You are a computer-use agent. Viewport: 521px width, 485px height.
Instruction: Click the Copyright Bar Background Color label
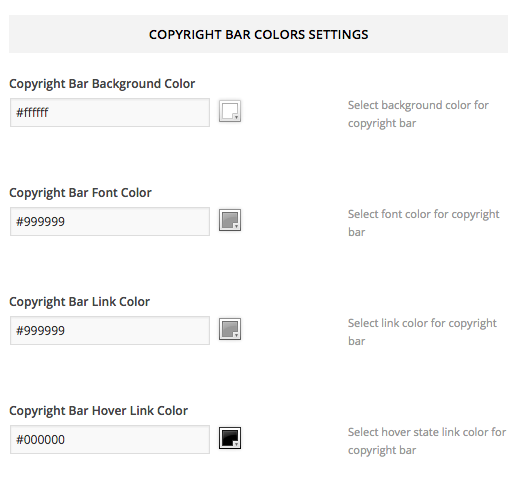point(102,84)
